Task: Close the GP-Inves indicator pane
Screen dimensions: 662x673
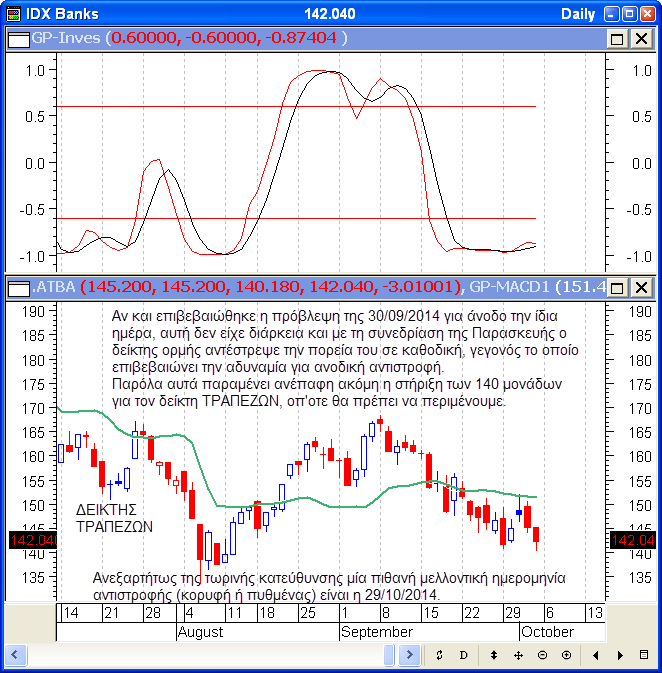Action: (x=640, y=38)
